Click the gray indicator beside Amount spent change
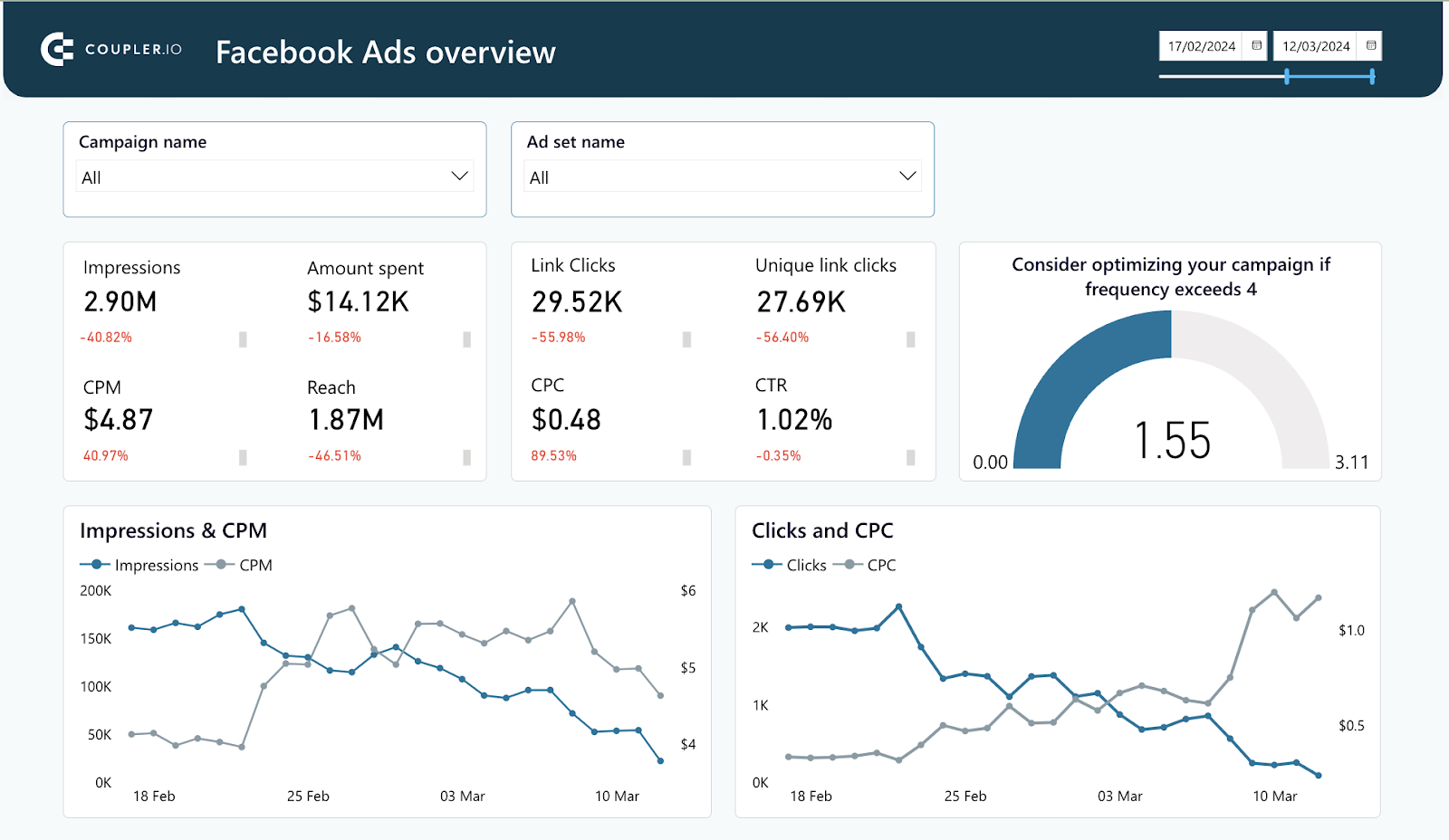The height and width of the screenshot is (840, 1449). click(x=466, y=339)
